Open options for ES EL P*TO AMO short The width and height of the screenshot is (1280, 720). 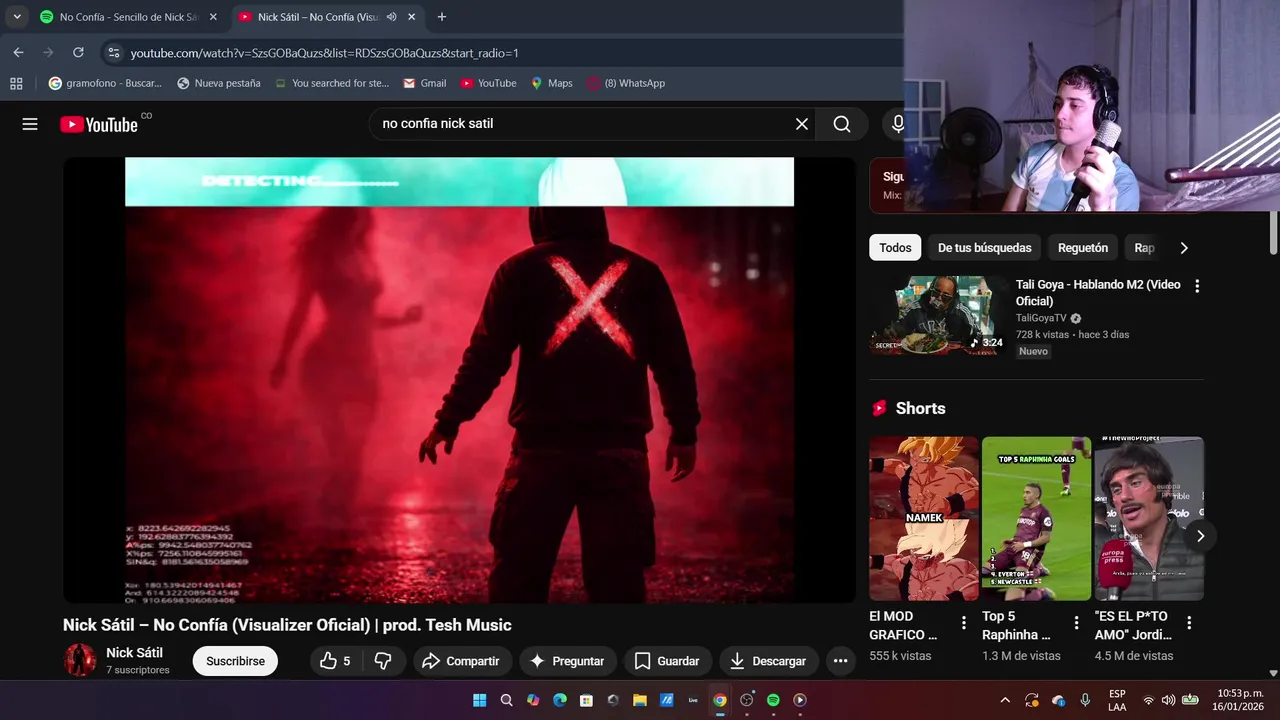[x=1189, y=623]
